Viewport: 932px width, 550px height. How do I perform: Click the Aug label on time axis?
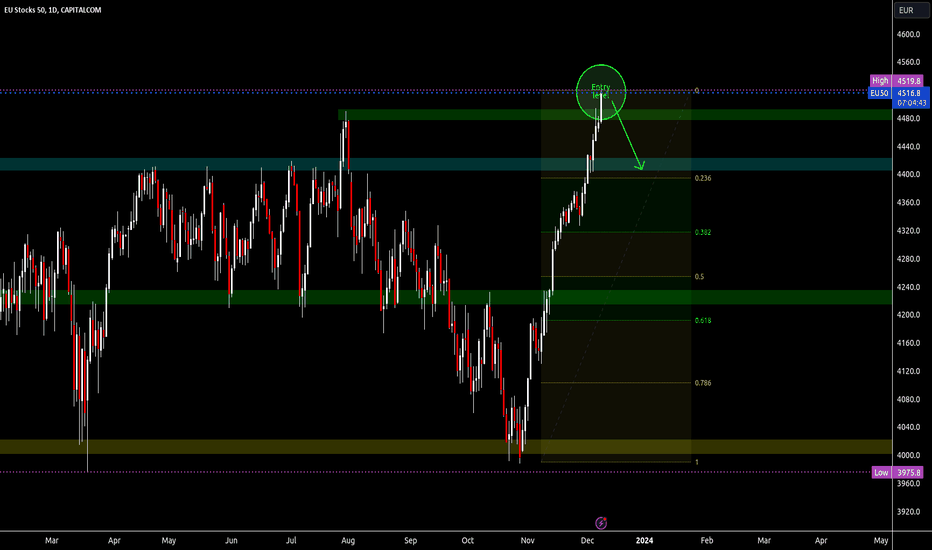pyautogui.click(x=348, y=540)
